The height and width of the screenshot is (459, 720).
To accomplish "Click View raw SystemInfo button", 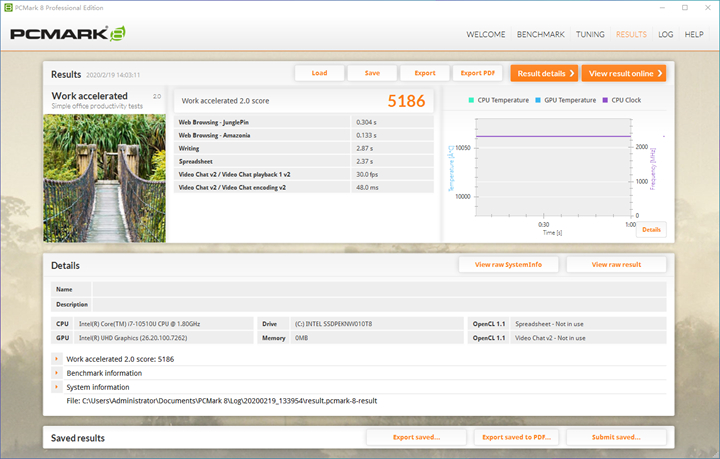I will coord(508,265).
